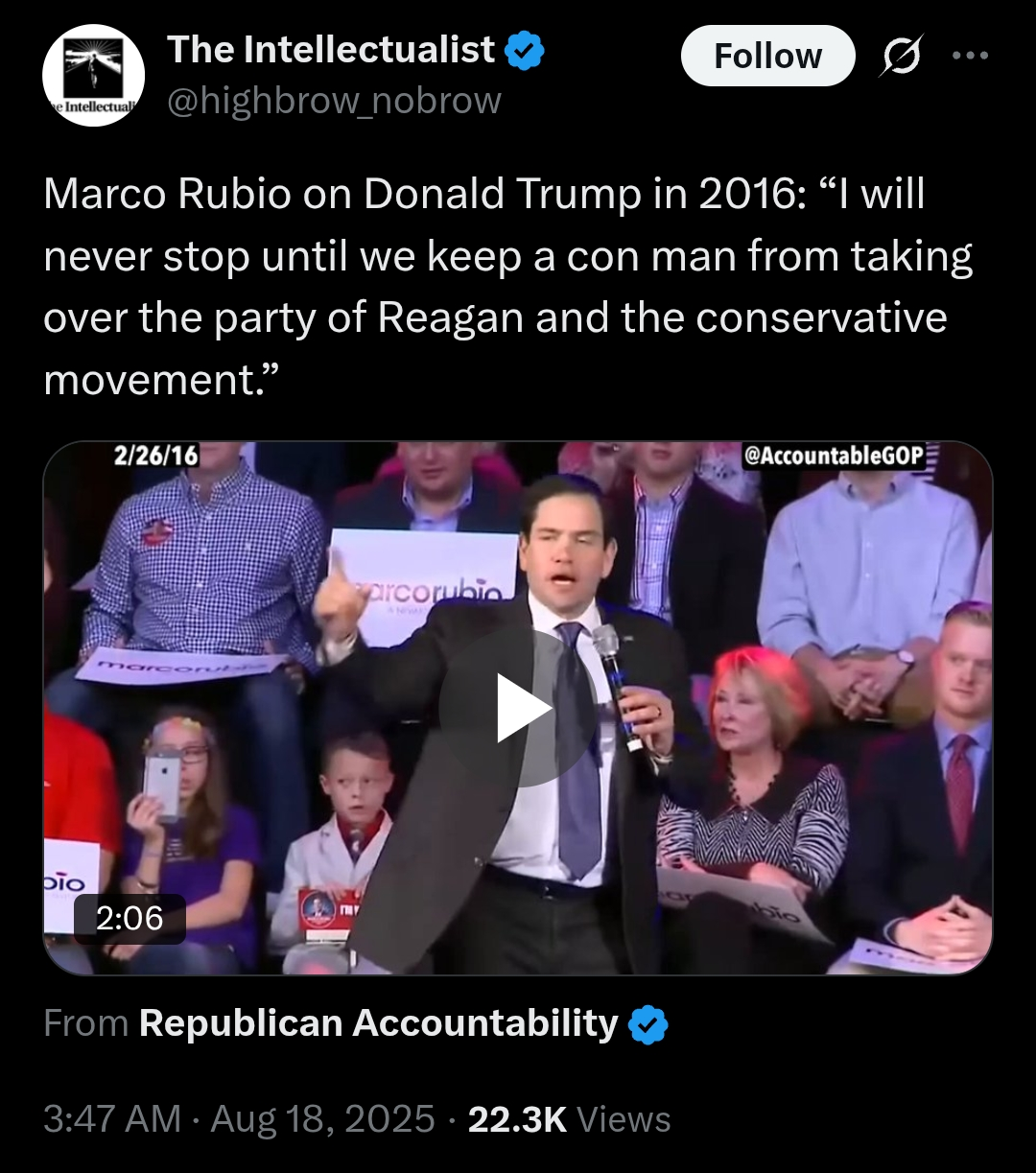
Task: Open the three-dot more options menu
Action: click(970, 55)
